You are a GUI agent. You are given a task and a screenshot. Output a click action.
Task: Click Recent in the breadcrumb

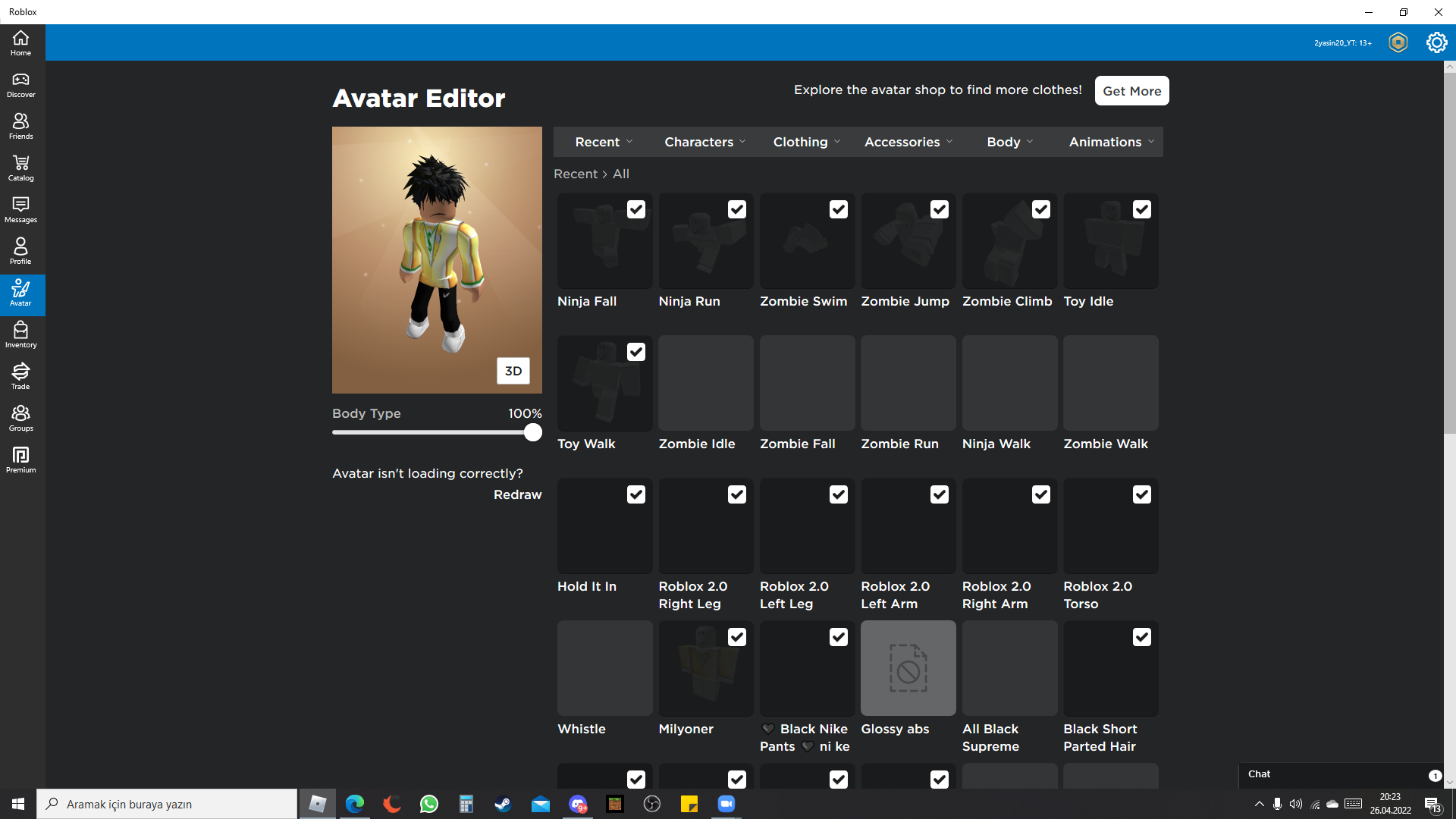pyautogui.click(x=576, y=174)
